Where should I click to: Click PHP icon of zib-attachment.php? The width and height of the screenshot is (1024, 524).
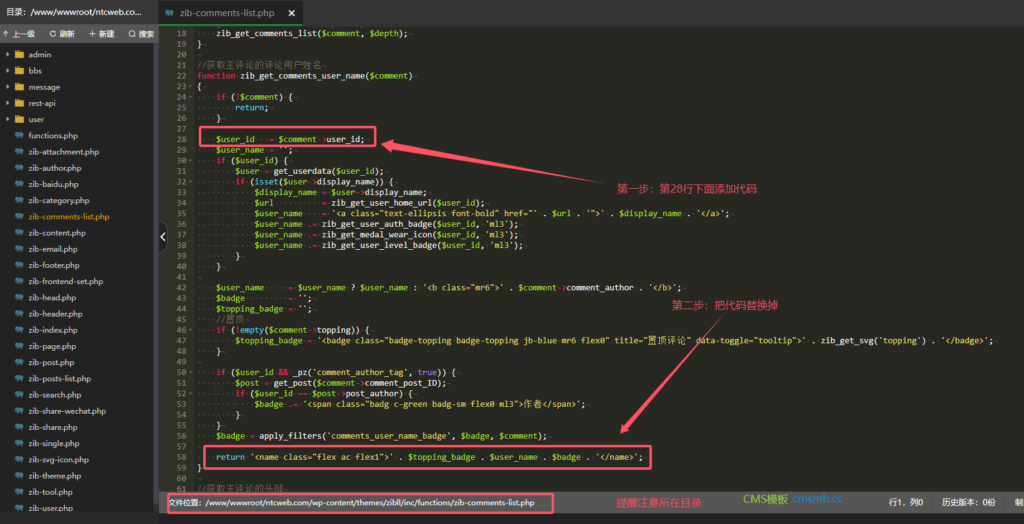coord(19,152)
